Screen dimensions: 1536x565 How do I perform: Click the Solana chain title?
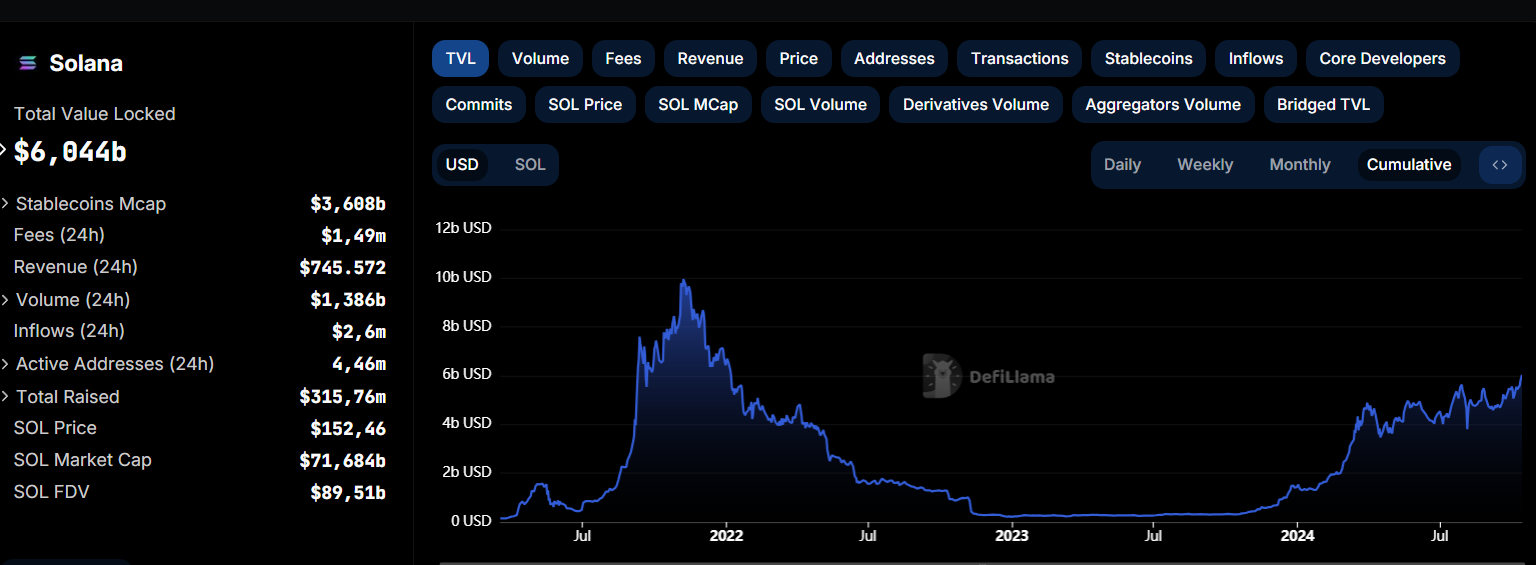(x=86, y=63)
